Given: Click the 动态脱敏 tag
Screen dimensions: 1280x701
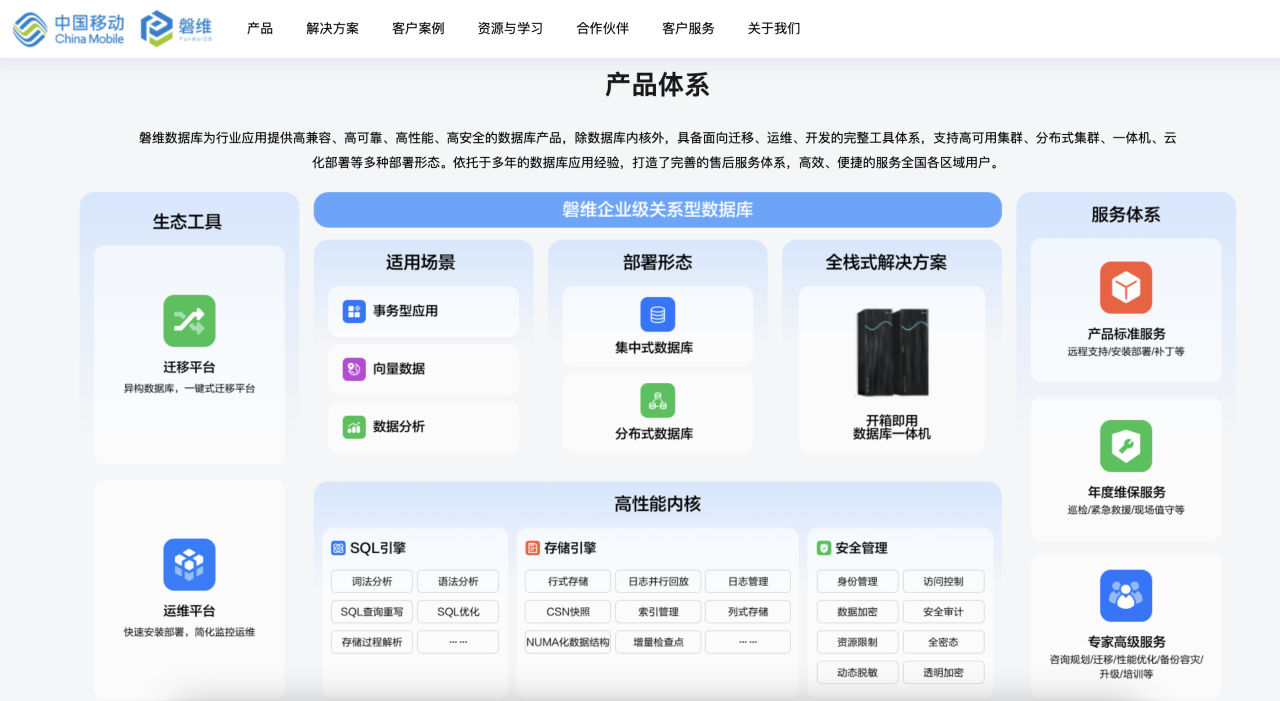Looking at the screenshot, I should 858,672.
